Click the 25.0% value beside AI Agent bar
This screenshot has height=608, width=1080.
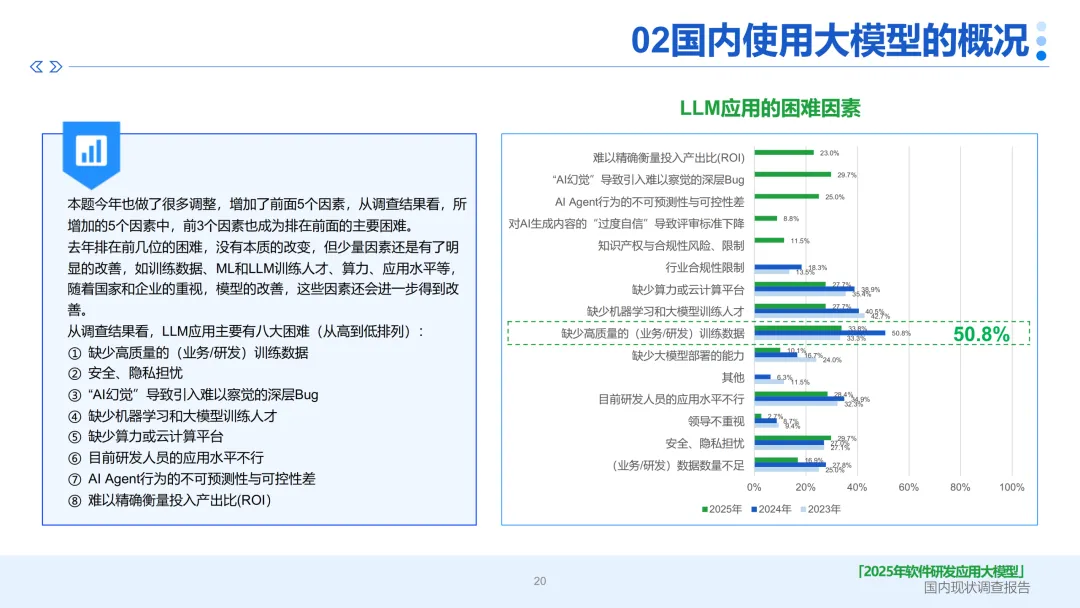(835, 197)
